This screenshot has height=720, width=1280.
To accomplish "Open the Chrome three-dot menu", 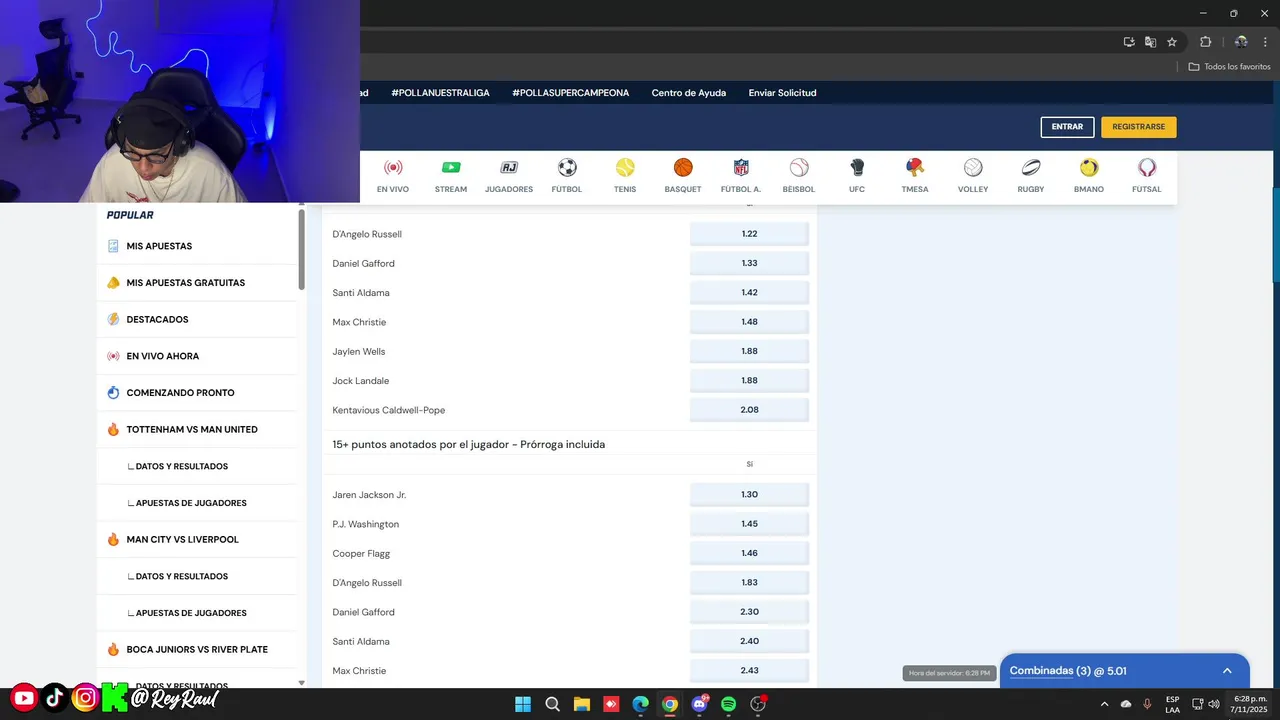I will (1265, 42).
